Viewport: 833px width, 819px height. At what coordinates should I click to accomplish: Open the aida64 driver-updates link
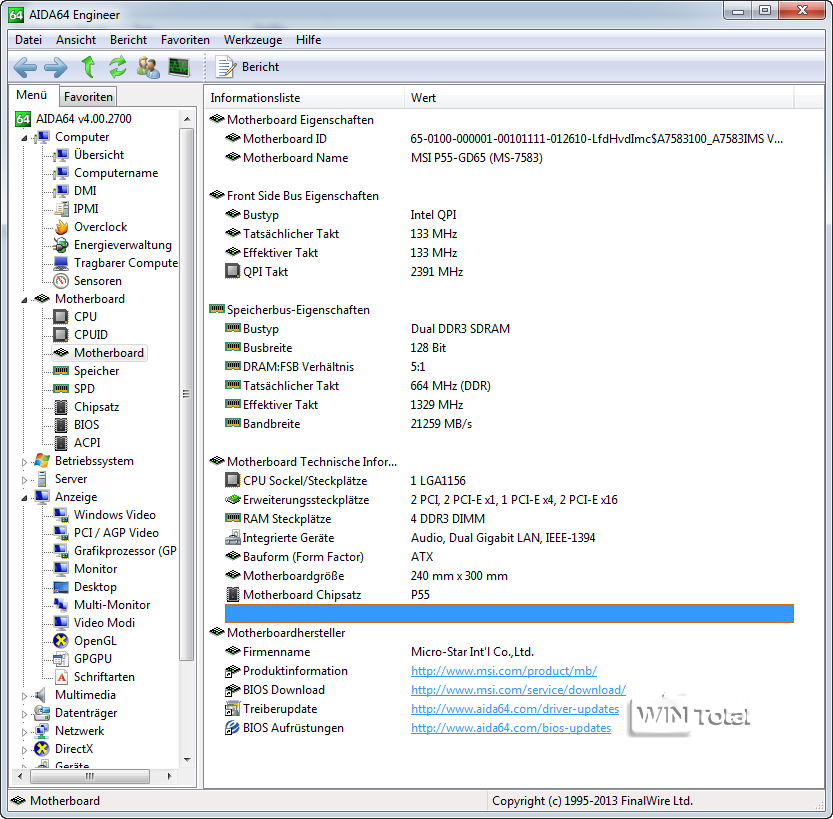(514, 709)
